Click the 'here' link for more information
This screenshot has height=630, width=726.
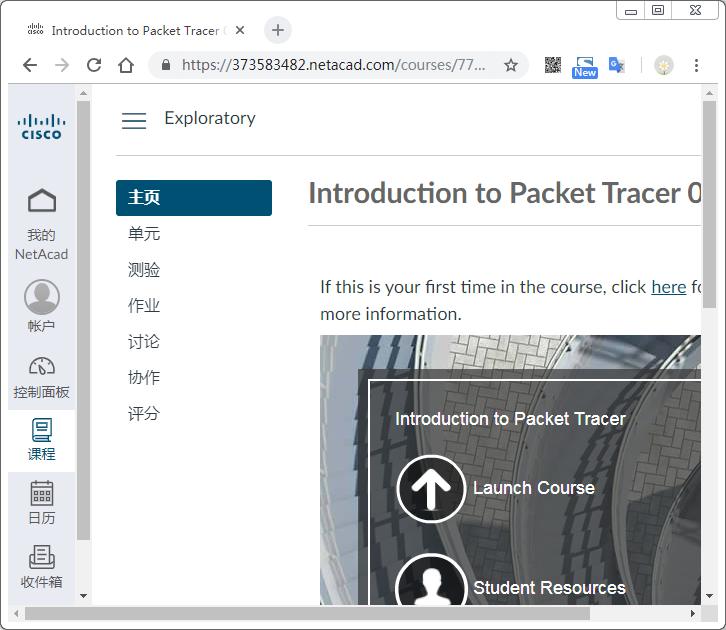pyautogui.click(x=669, y=287)
